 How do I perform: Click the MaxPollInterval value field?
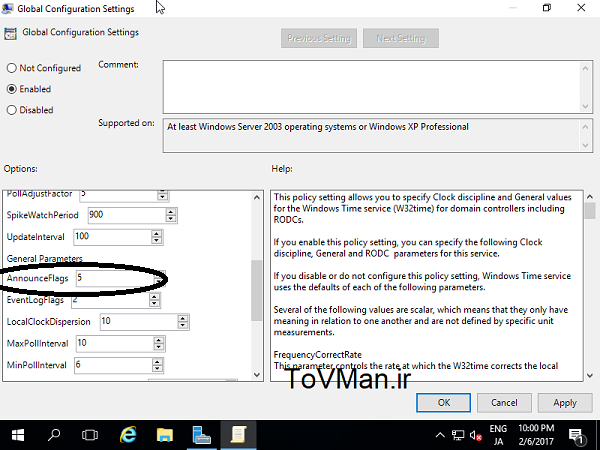tap(115, 343)
